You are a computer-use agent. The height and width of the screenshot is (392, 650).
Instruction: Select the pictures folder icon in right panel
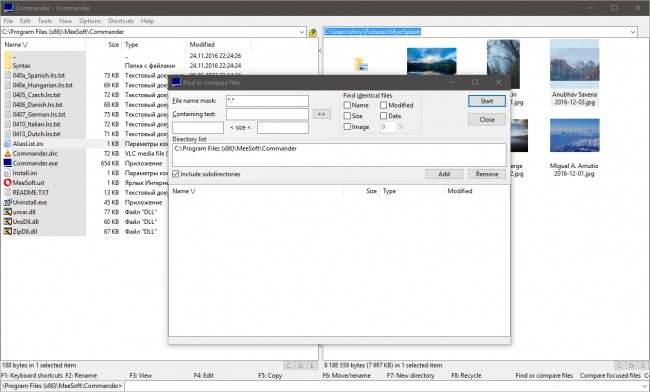pyautogui.click(x=361, y=65)
